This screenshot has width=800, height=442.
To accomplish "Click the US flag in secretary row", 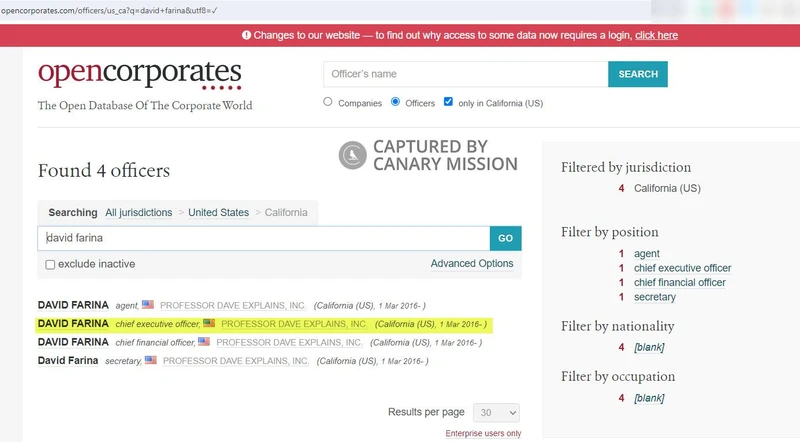I will point(151,361).
